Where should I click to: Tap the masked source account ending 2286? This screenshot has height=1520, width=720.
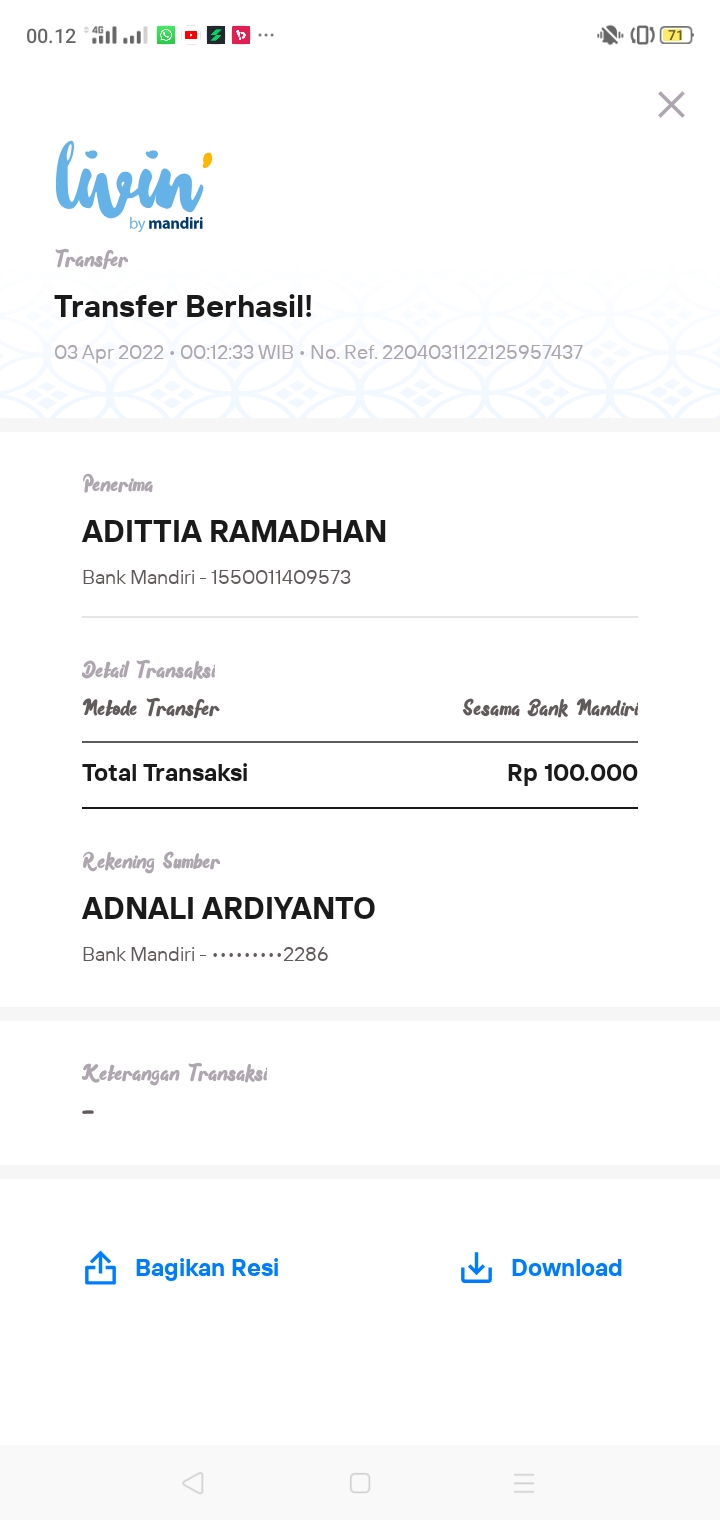[x=270, y=954]
